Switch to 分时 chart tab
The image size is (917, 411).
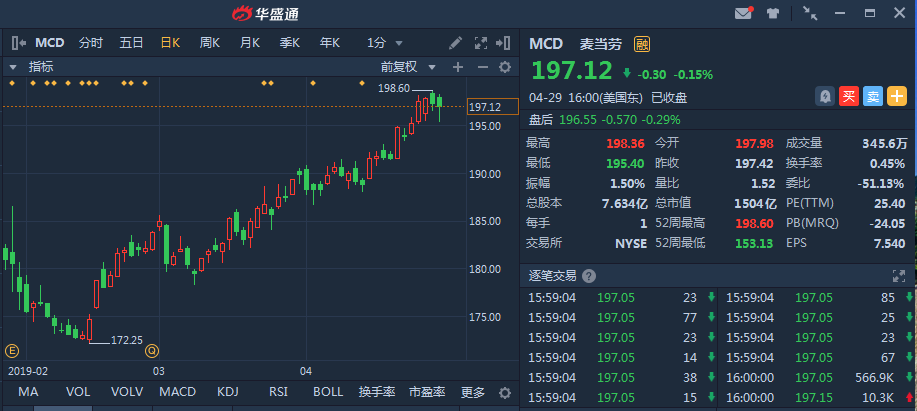click(x=91, y=43)
